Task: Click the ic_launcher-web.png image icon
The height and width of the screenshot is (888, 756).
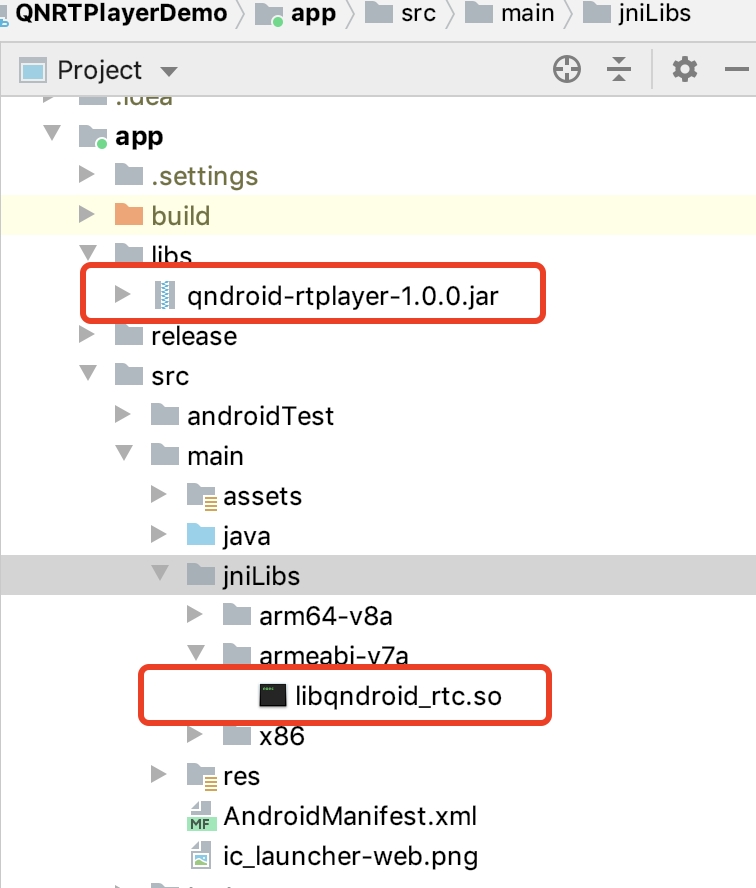Action: (201, 856)
